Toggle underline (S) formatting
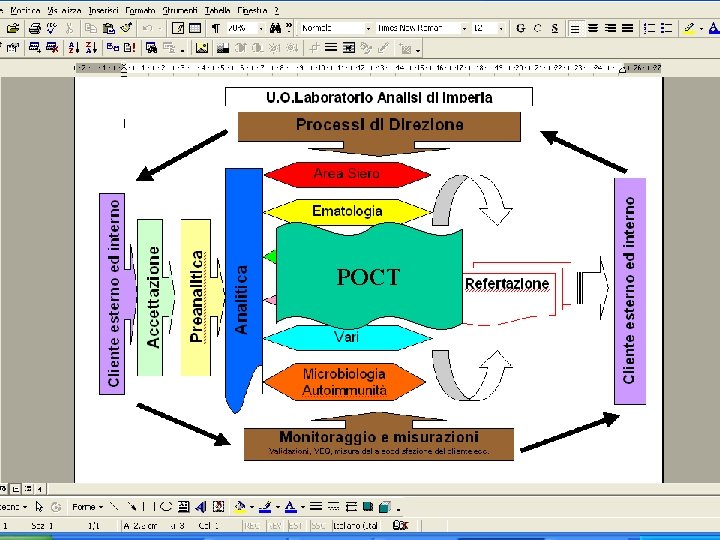This screenshot has height=540, width=720. (x=555, y=28)
